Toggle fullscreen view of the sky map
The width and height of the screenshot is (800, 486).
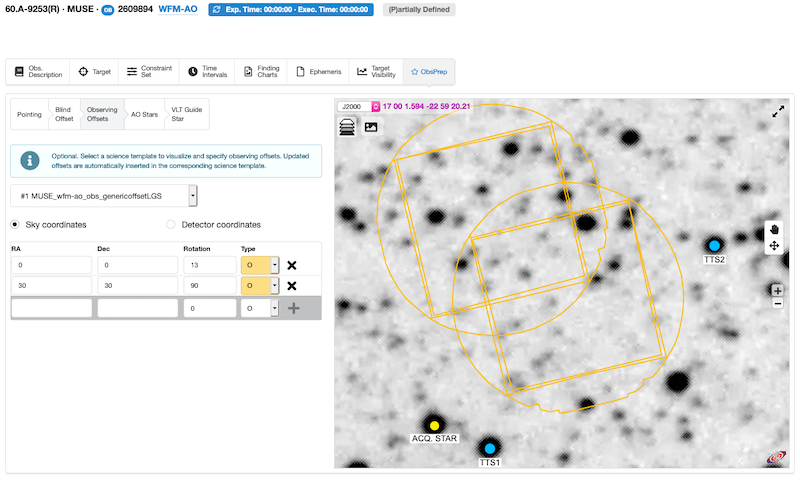point(778,113)
